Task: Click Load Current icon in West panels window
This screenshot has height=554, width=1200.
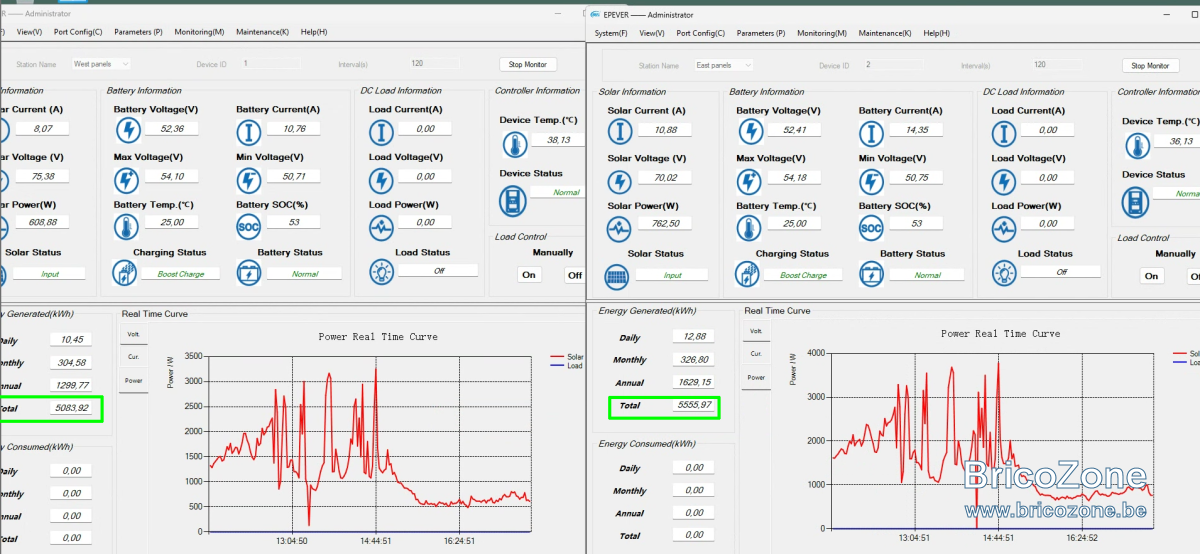Action: 381,130
